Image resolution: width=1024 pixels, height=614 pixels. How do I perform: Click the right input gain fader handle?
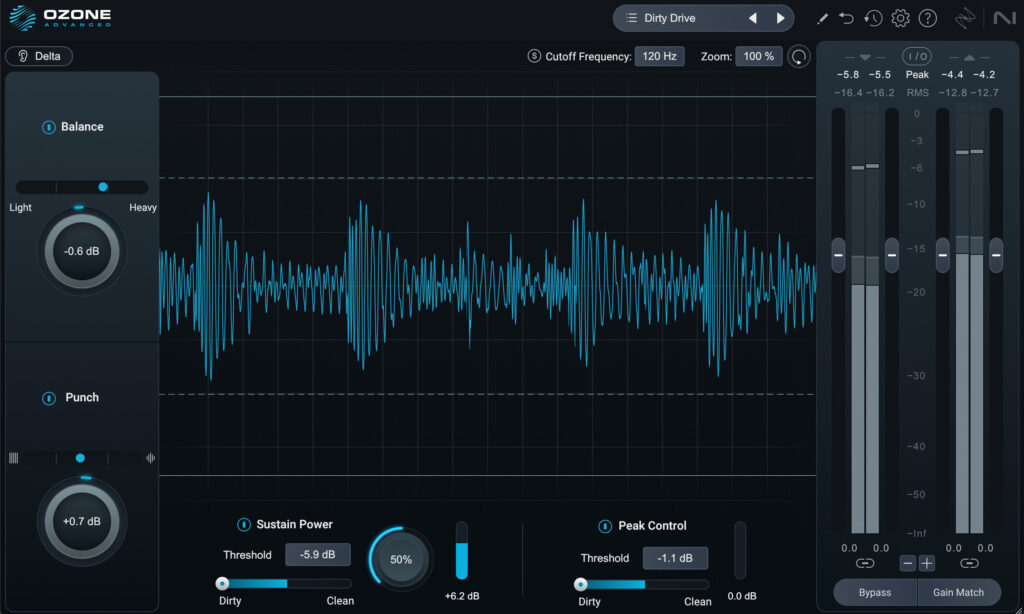click(891, 255)
